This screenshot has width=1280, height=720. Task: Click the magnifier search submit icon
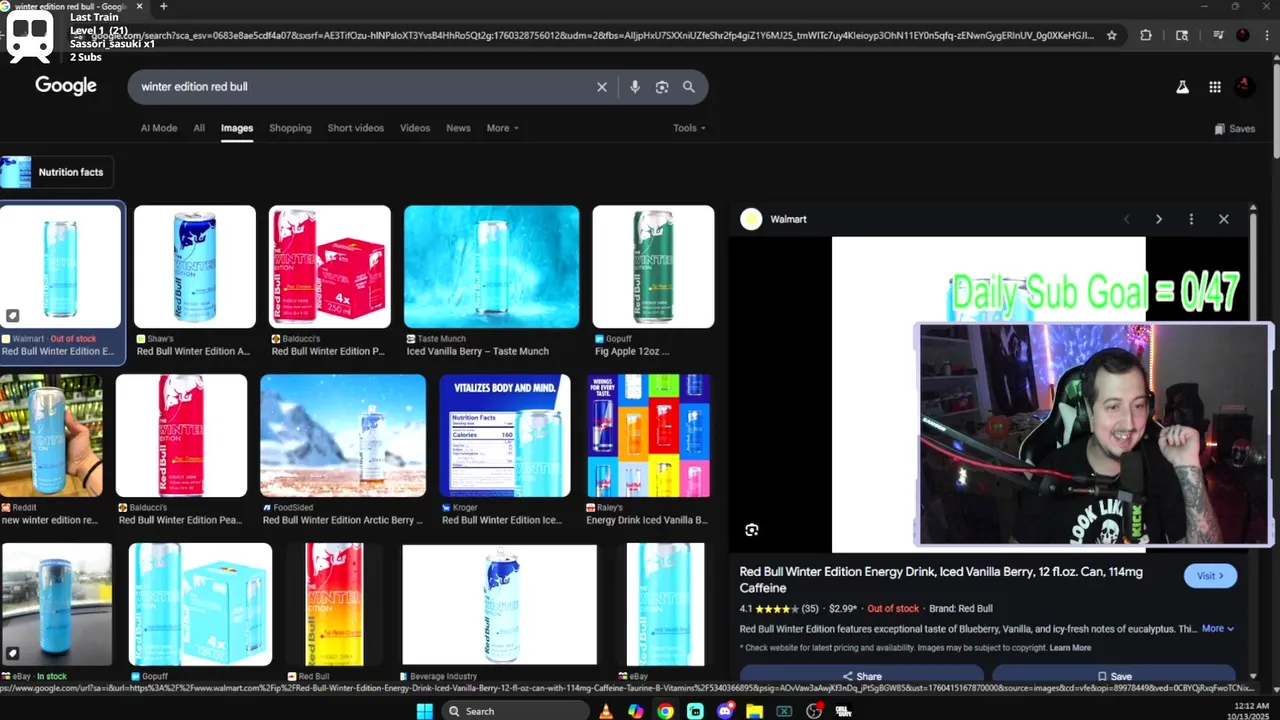[689, 87]
